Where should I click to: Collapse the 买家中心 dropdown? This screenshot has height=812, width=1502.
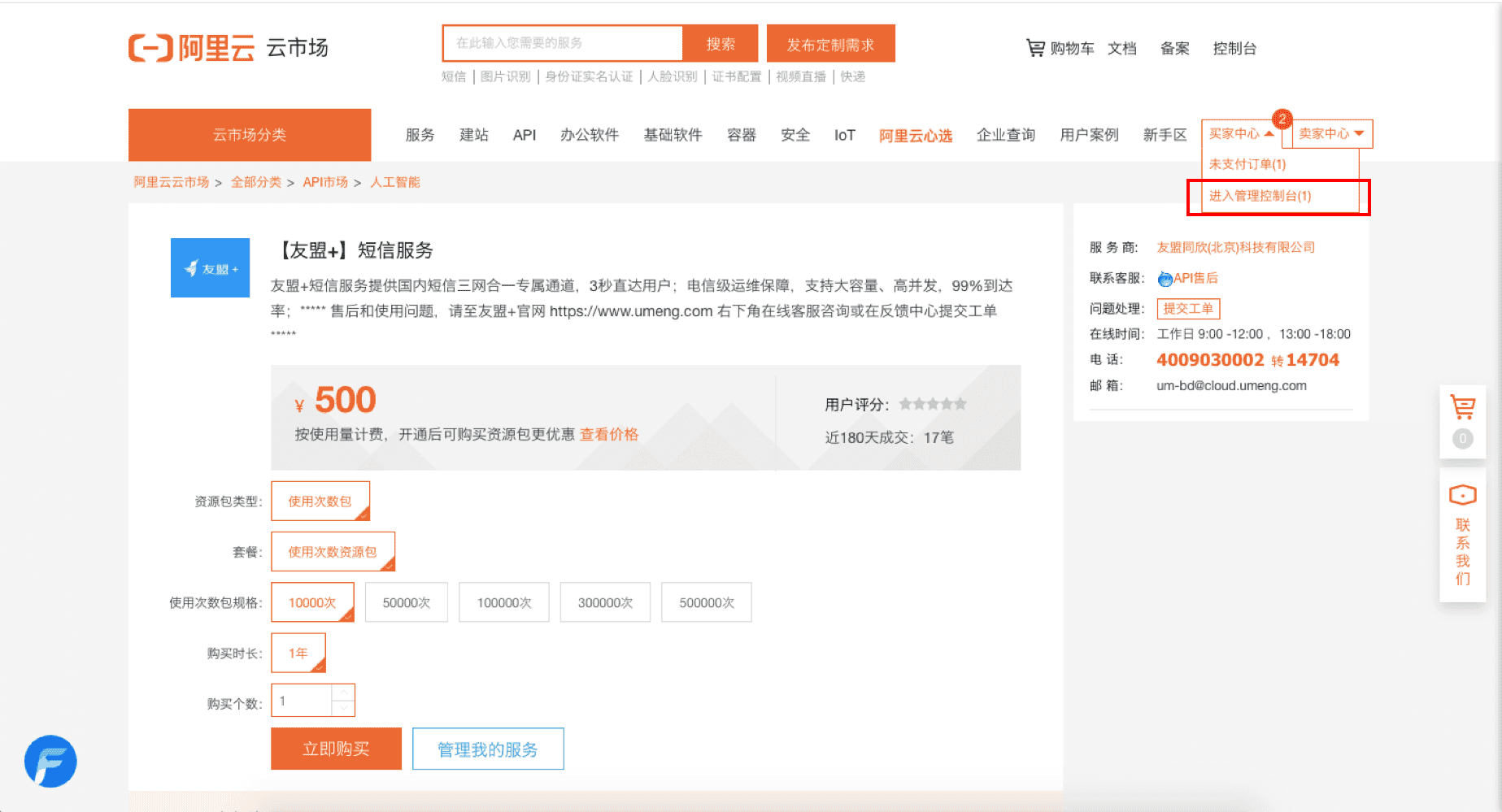[x=1242, y=133]
